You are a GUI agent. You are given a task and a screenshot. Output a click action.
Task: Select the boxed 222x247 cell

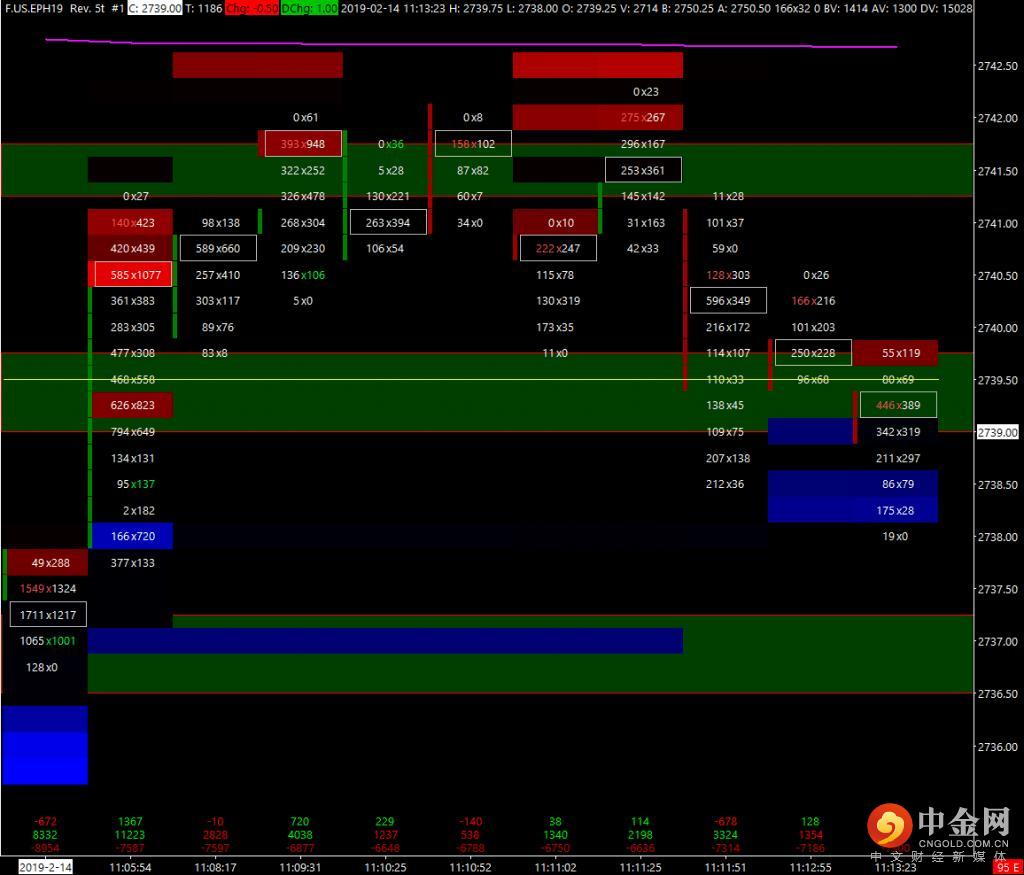pos(558,248)
